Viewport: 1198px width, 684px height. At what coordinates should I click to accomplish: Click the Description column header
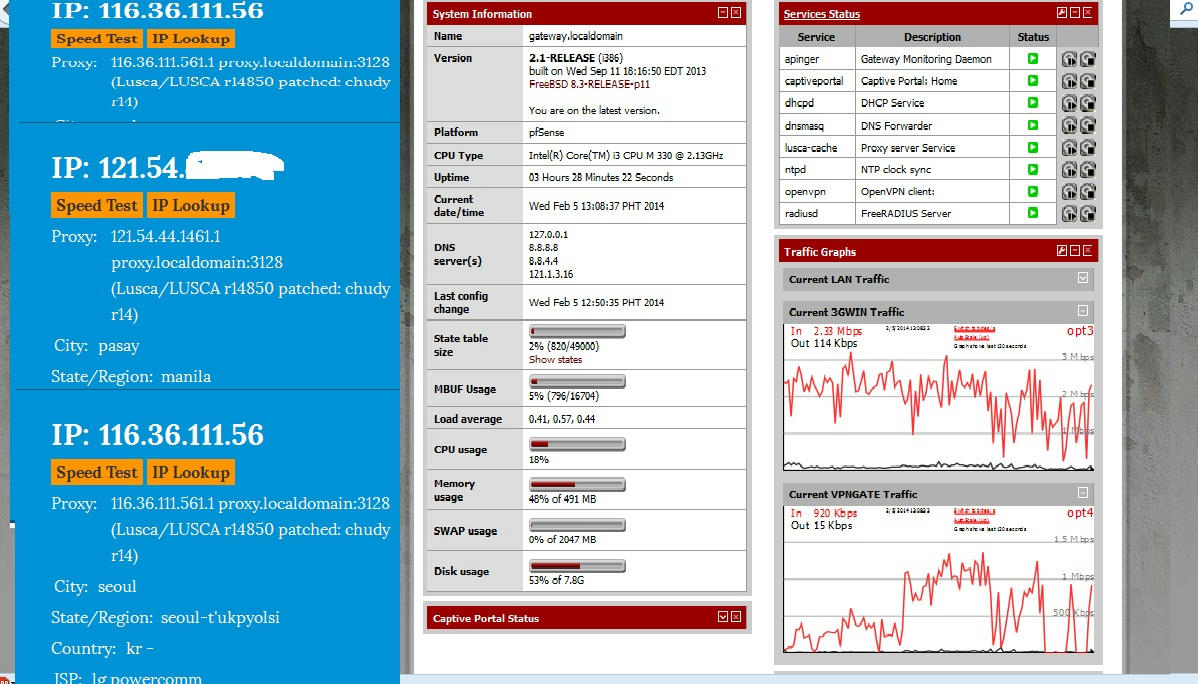(932, 37)
